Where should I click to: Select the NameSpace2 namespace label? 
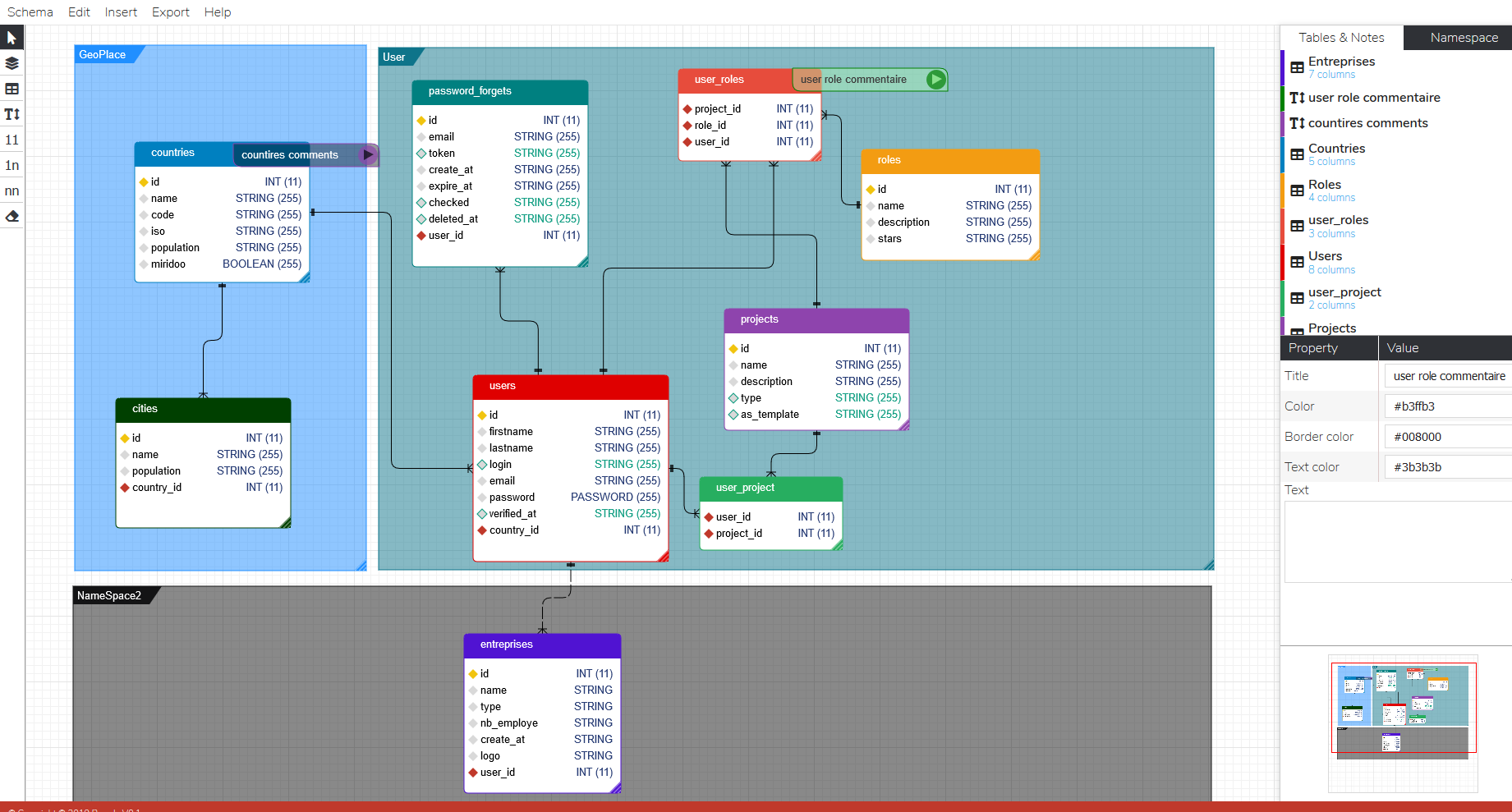click(109, 595)
